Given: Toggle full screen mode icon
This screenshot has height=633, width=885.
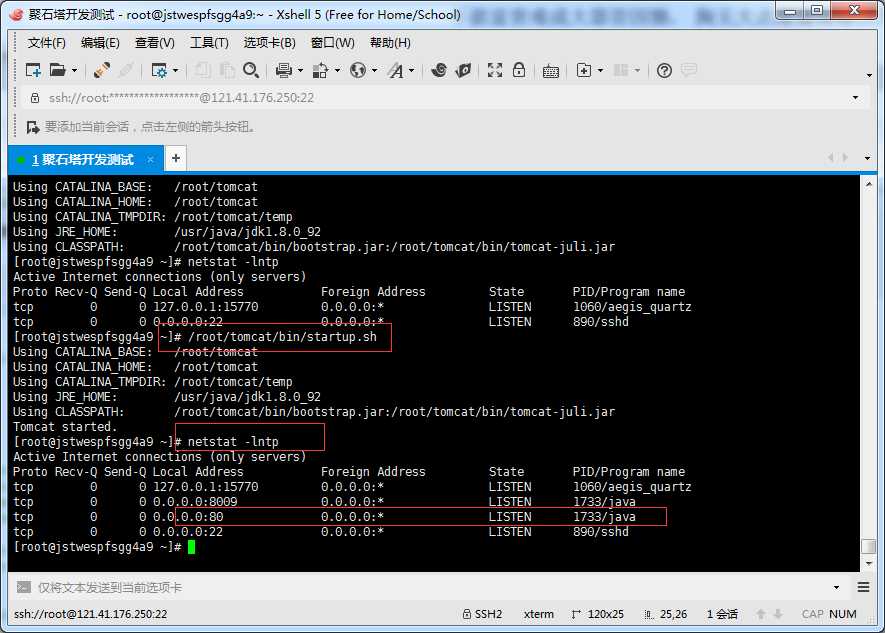Looking at the screenshot, I should pyautogui.click(x=495, y=70).
